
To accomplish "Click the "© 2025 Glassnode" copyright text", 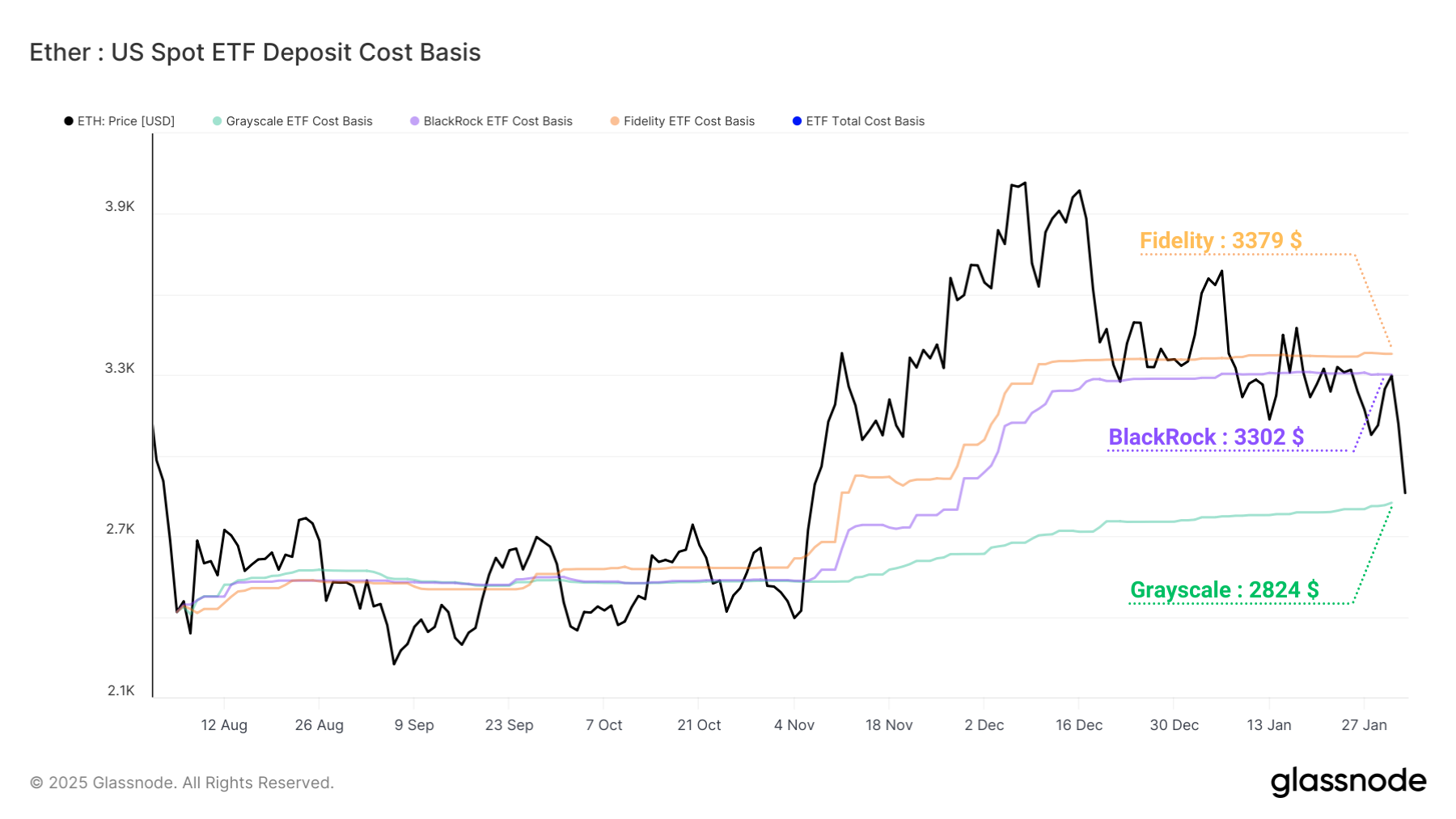I will [181, 782].
